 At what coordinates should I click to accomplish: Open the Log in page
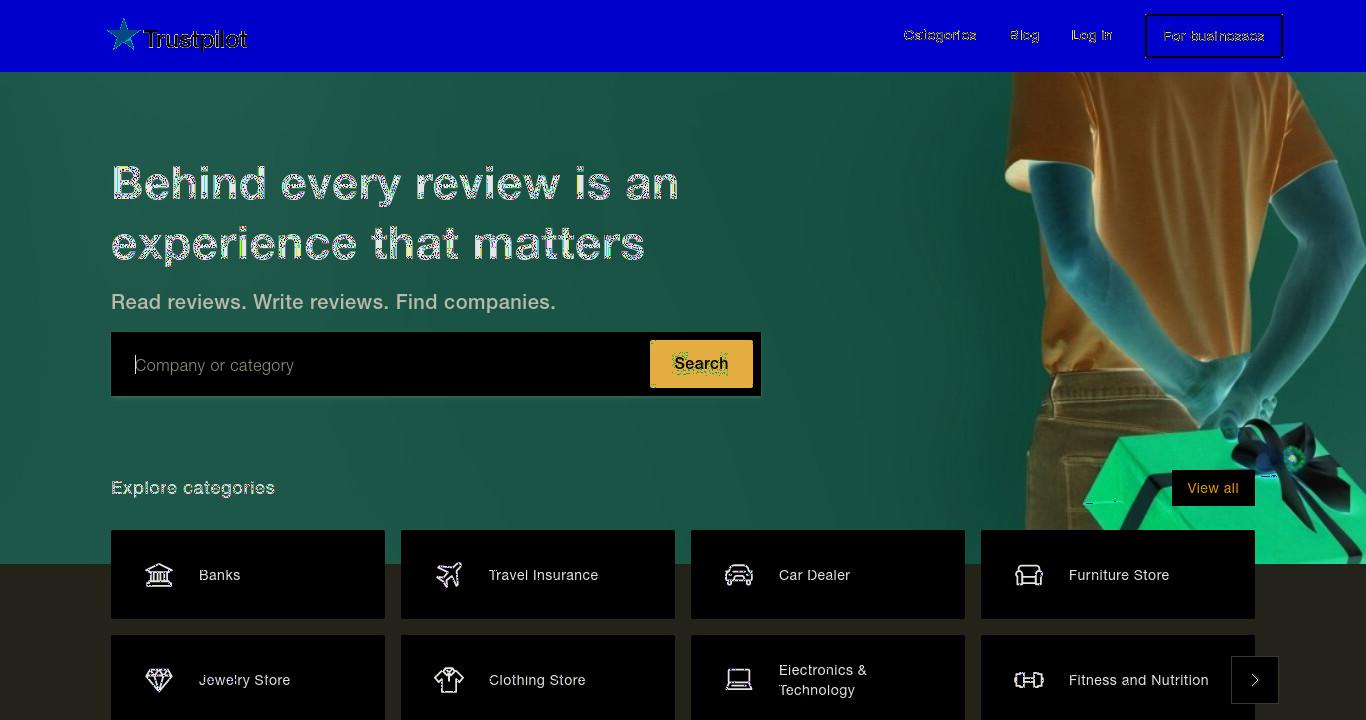pyautogui.click(x=1092, y=35)
